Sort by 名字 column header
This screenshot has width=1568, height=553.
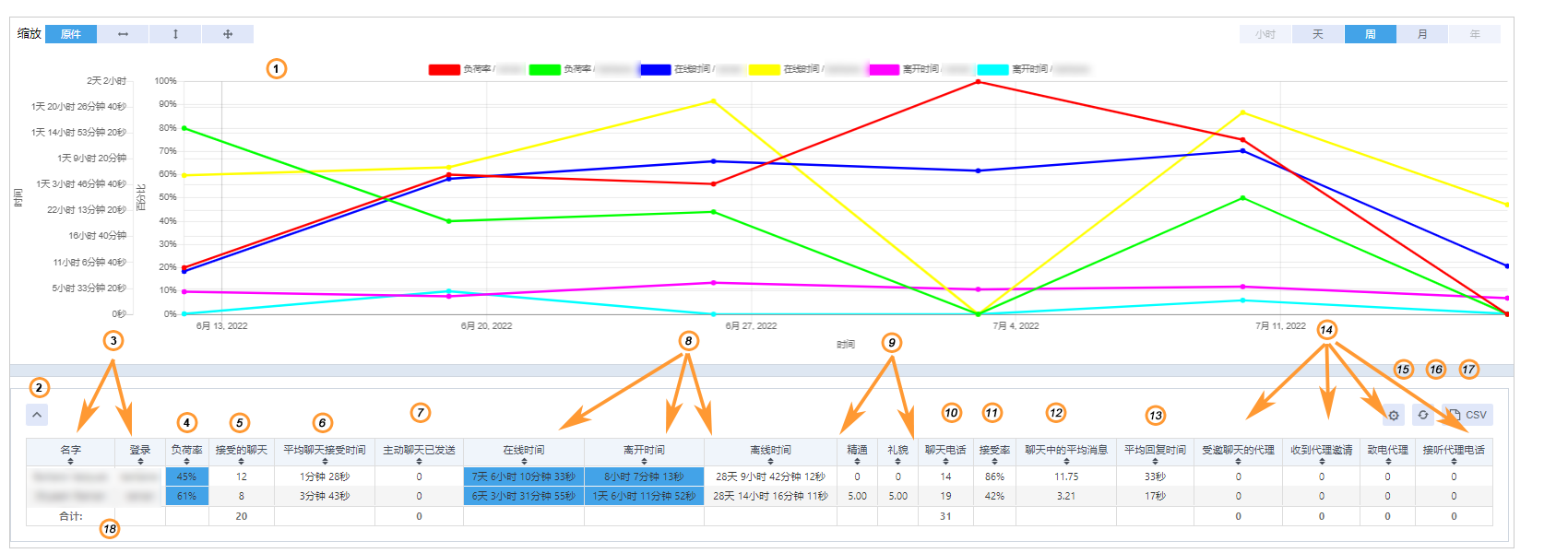click(71, 453)
